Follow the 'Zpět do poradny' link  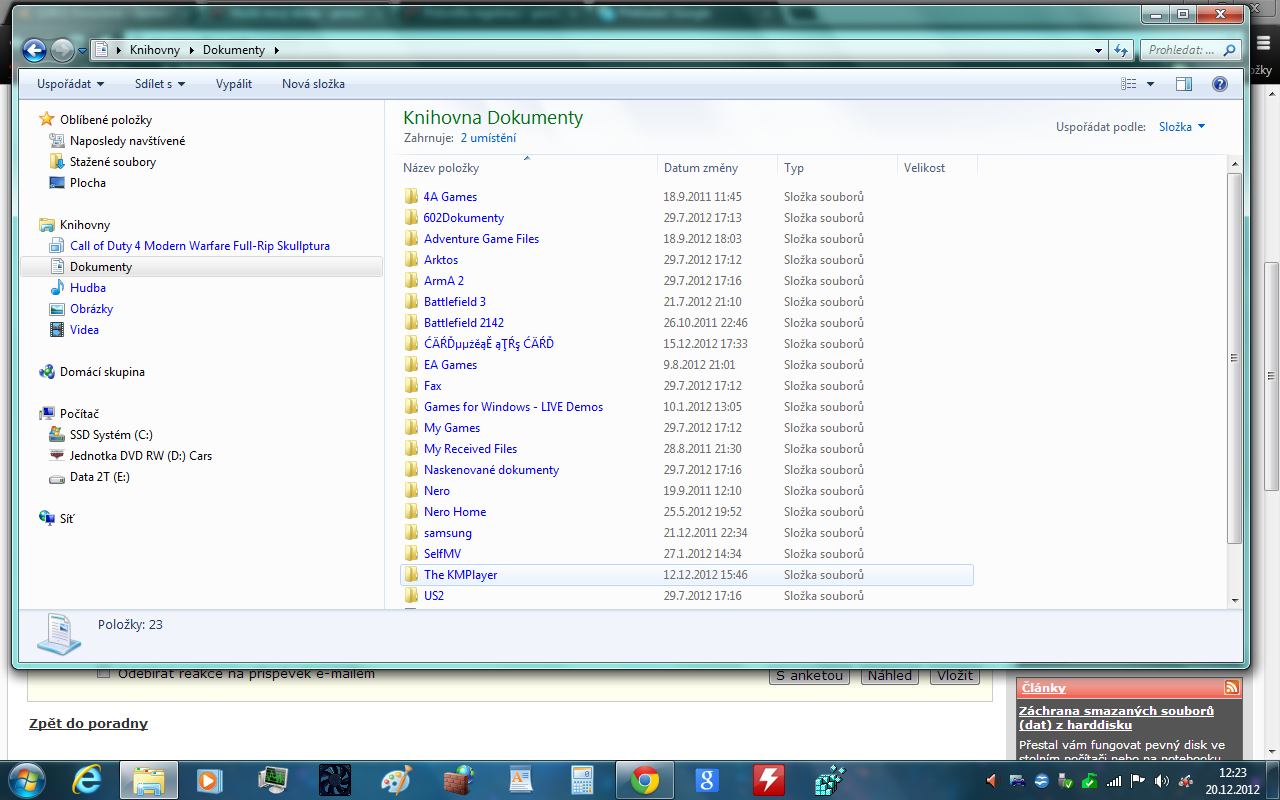(88, 723)
